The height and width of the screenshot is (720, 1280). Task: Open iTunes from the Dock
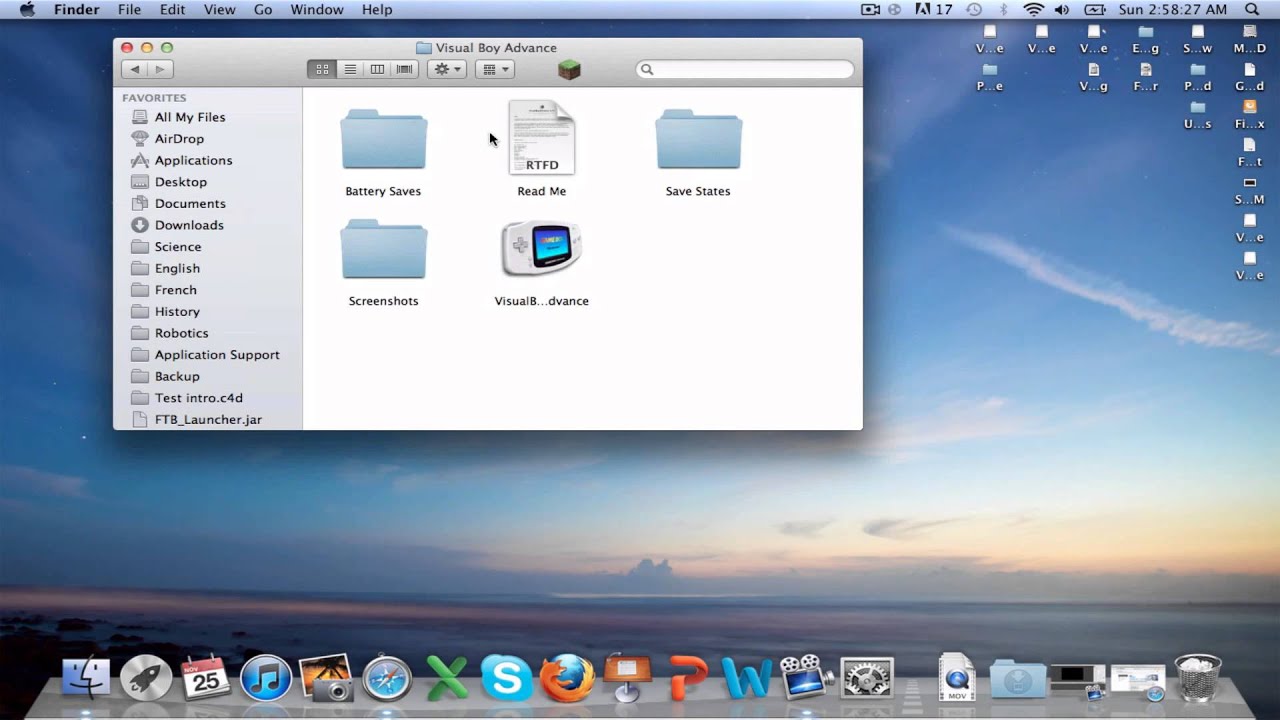(266, 678)
